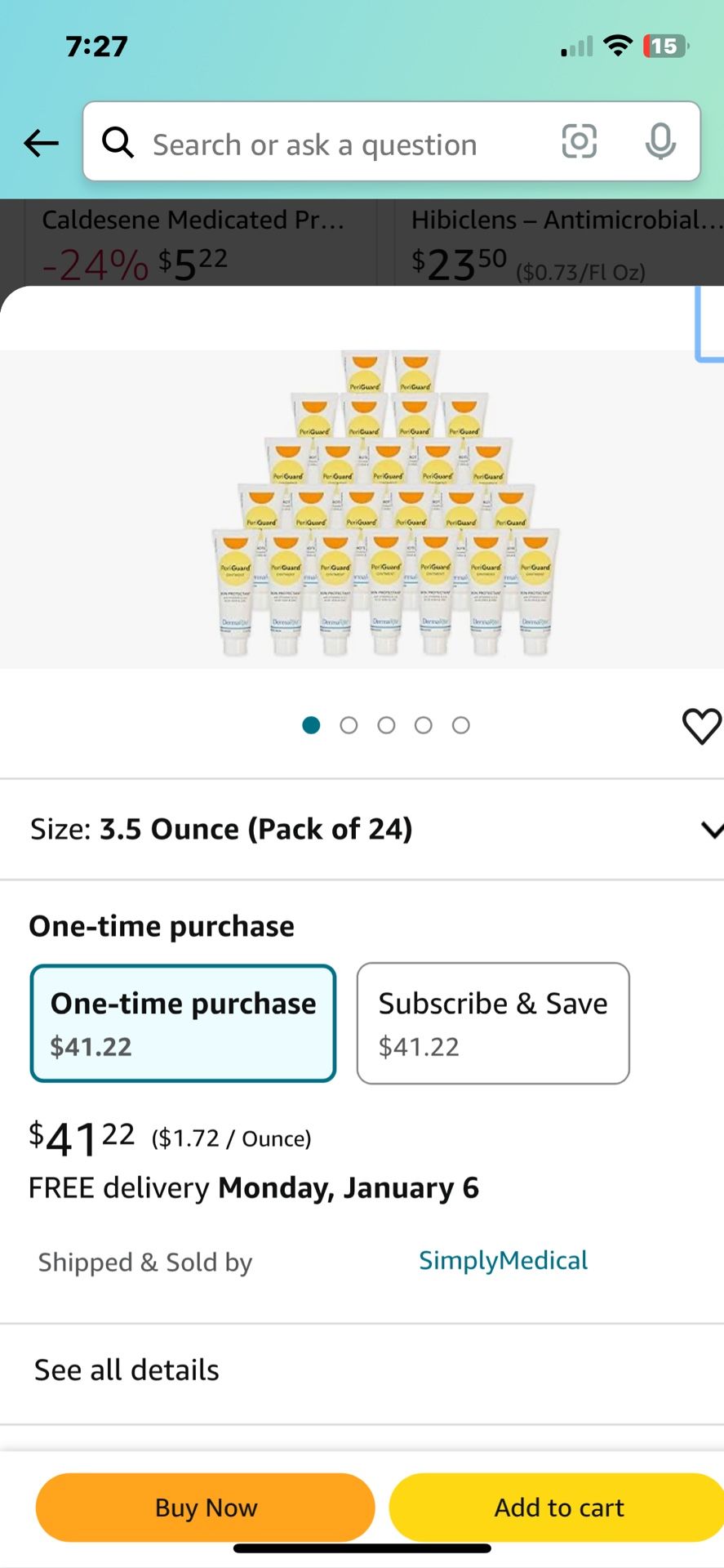Go to second product image dot
724x1568 pixels.
tap(349, 725)
